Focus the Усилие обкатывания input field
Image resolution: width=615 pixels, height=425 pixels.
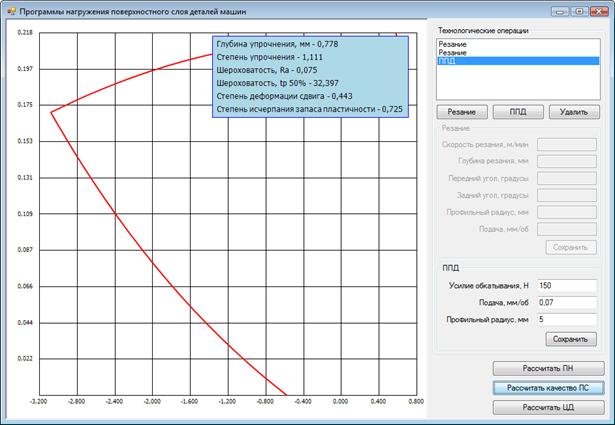566,285
